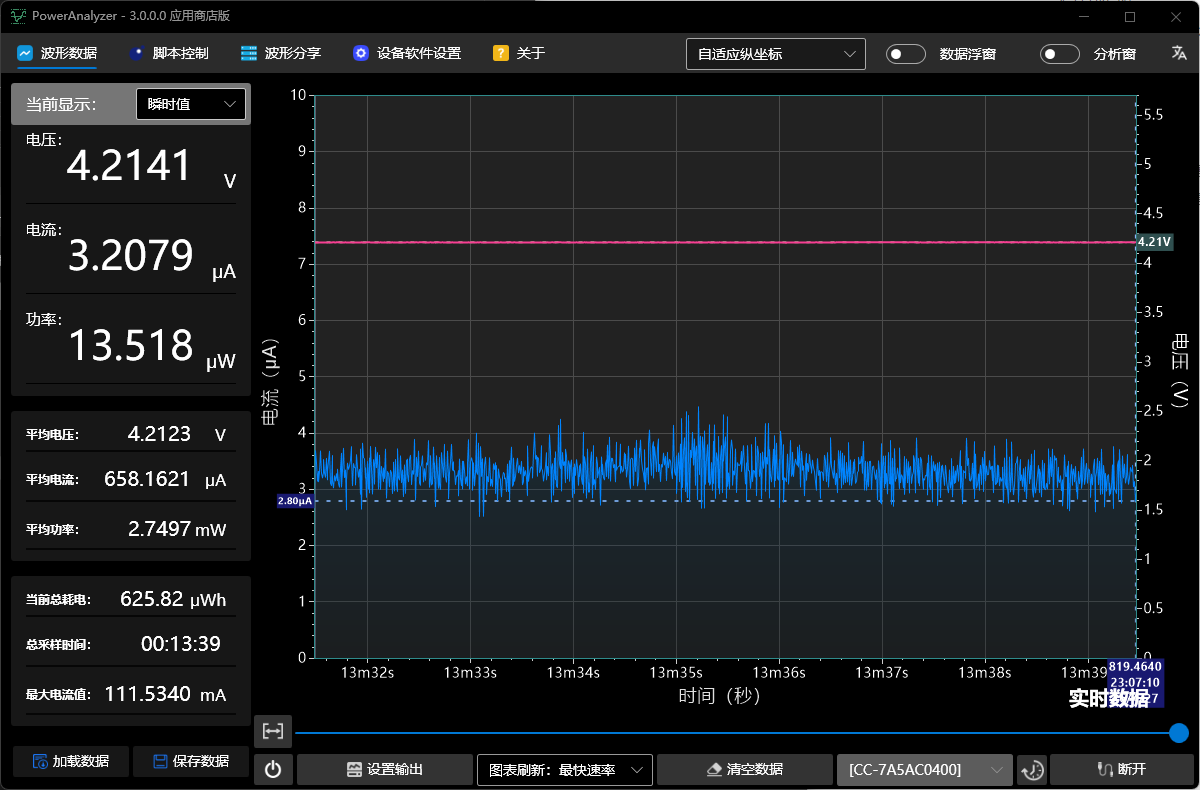1200x790 pixels.
Task: Turn on the 分析窗 toggle switch
Action: pyautogui.click(x=1060, y=54)
